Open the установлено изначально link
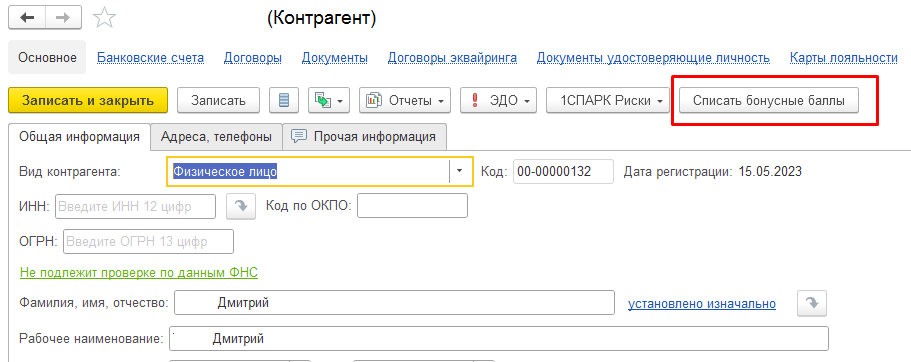The height and width of the screenshot is (362, 911). coord(702,303)
